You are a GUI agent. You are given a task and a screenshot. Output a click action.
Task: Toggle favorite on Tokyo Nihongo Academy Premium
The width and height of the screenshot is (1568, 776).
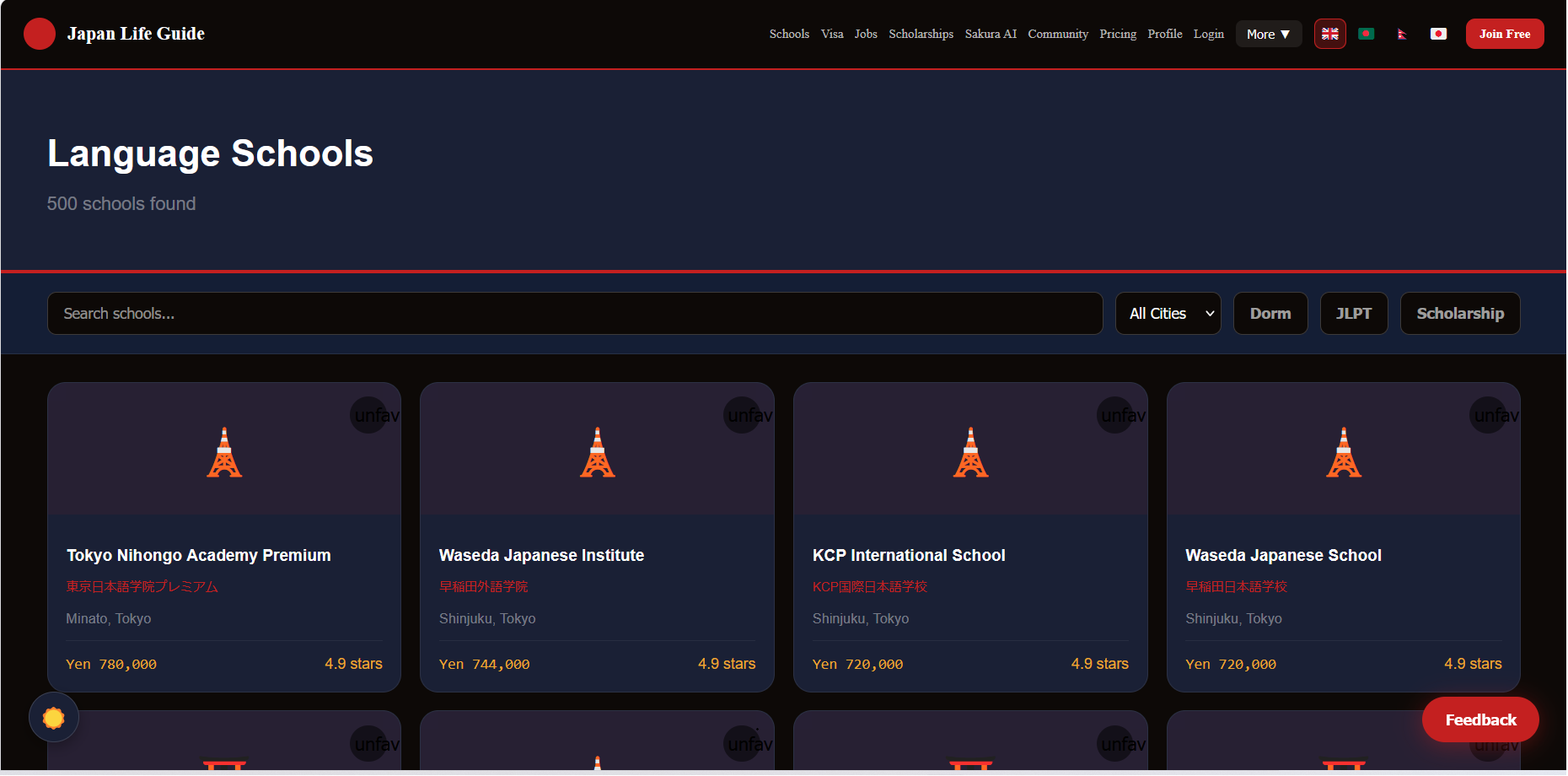[369, 415]
